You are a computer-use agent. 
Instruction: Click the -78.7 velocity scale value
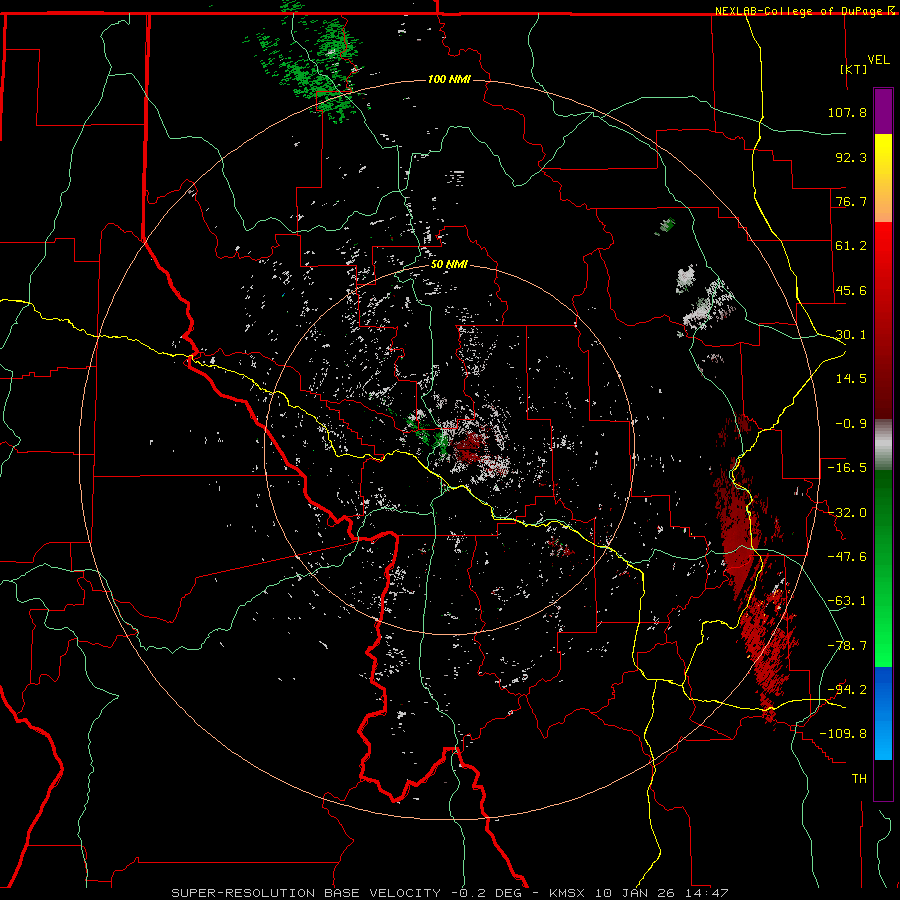click(847, 646)
